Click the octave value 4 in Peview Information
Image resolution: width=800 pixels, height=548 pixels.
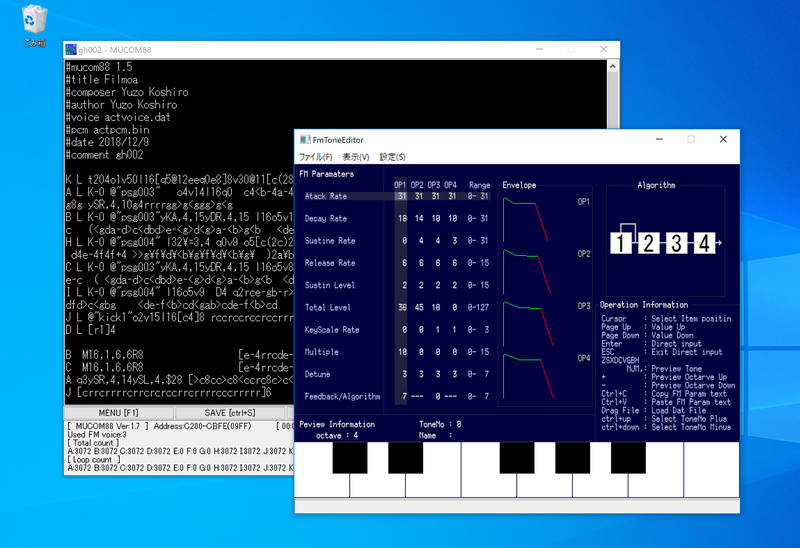pyautogui.click(x=356, y=436)
